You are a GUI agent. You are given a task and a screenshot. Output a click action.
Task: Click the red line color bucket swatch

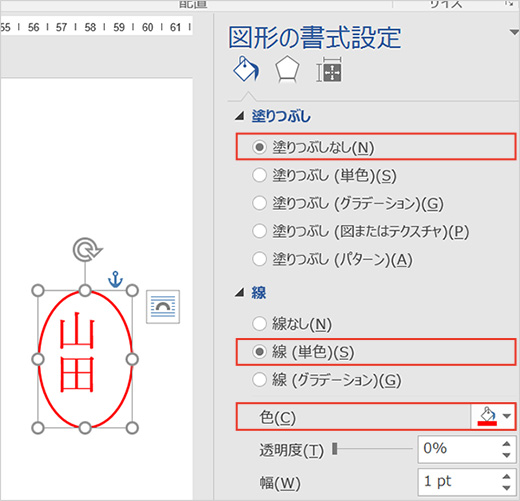click(x=487, y=416)
